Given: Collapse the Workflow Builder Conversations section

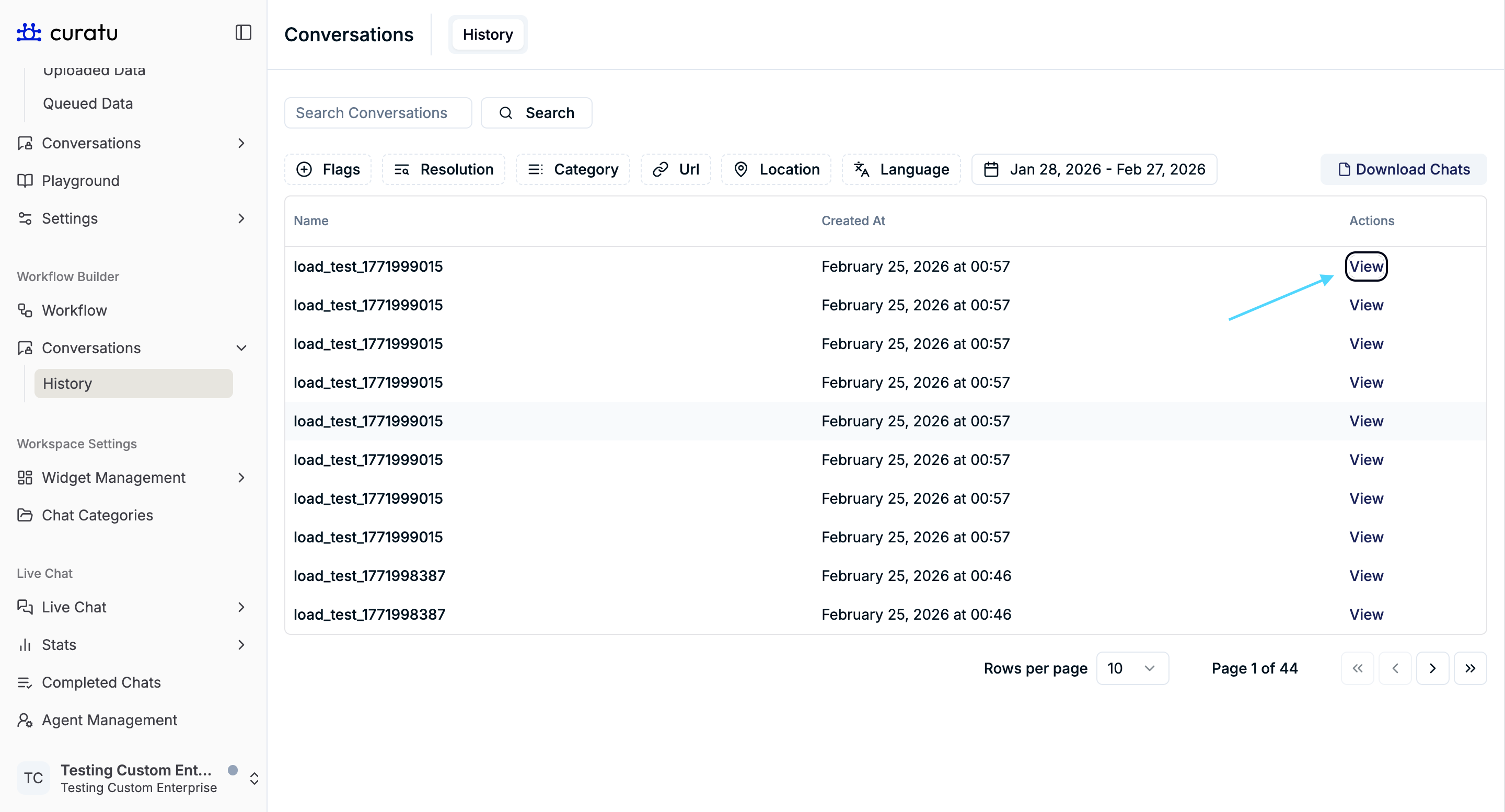Looking at the screenshot, I should 241,348.
